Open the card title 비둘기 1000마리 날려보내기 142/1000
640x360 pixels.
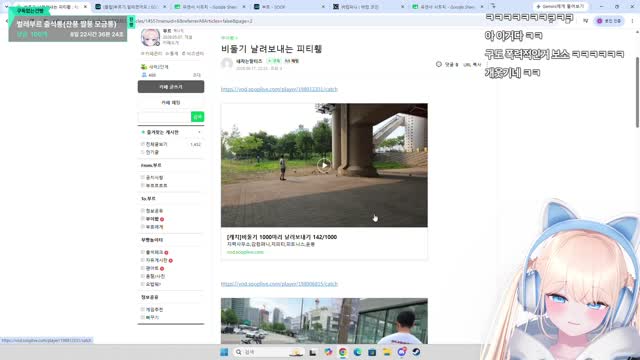(282, 237)
